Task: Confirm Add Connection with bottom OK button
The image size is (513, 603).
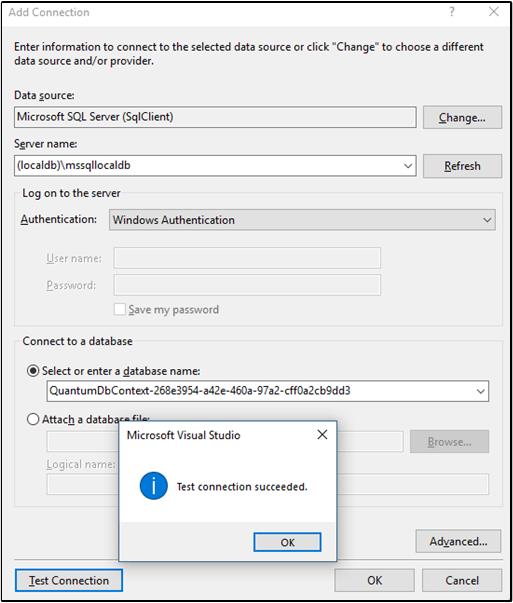Action: click(375, 580)
